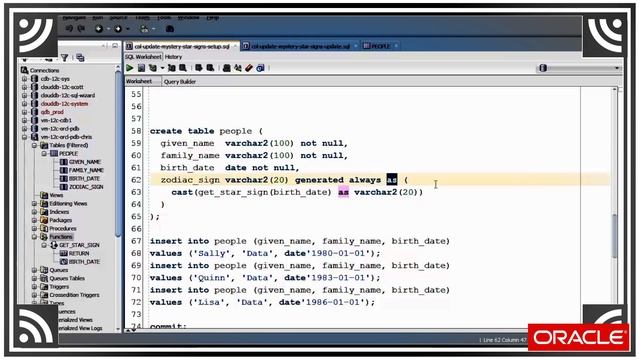
Task: Open the connection selector dropdown at top right
Action: (x=617, y=68)
